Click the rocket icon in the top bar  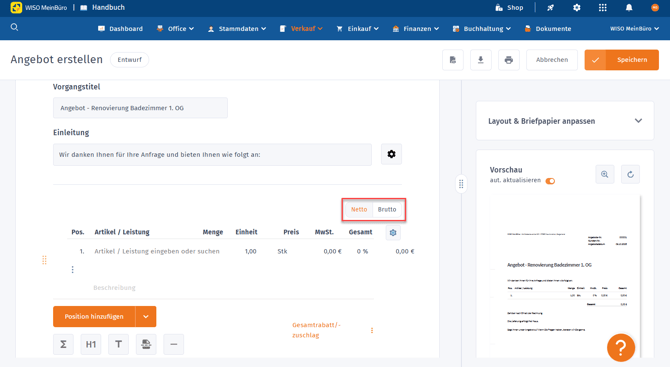pyautogui.click(x=550, y=8)
